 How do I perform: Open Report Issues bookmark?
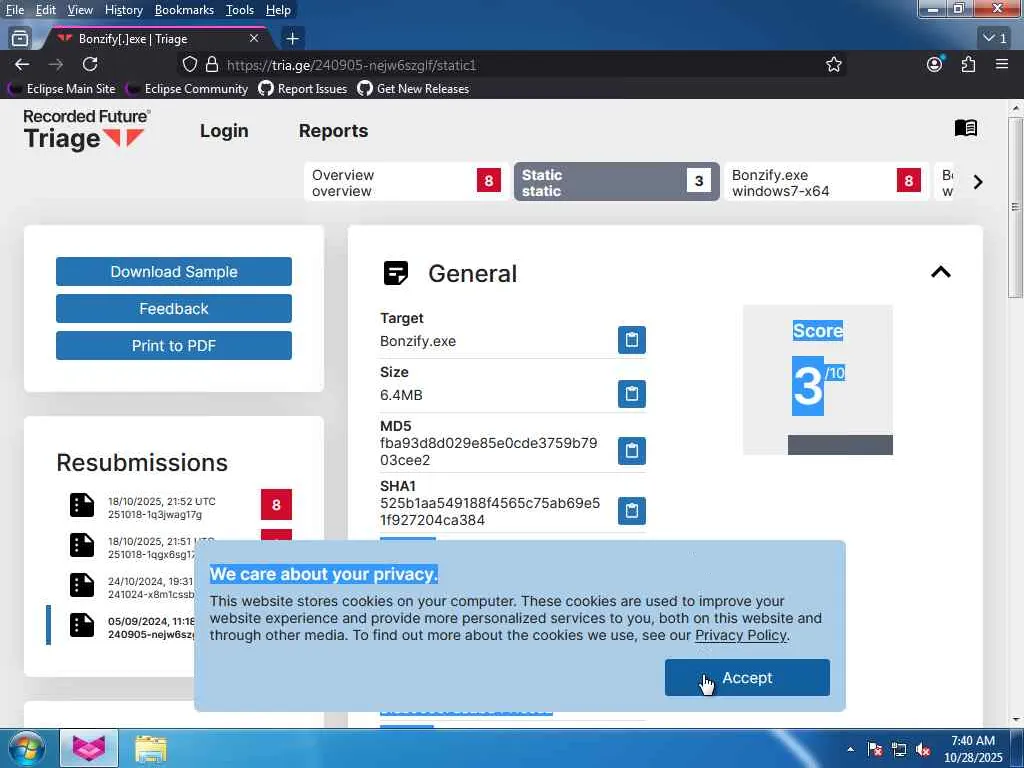point(302,88)
